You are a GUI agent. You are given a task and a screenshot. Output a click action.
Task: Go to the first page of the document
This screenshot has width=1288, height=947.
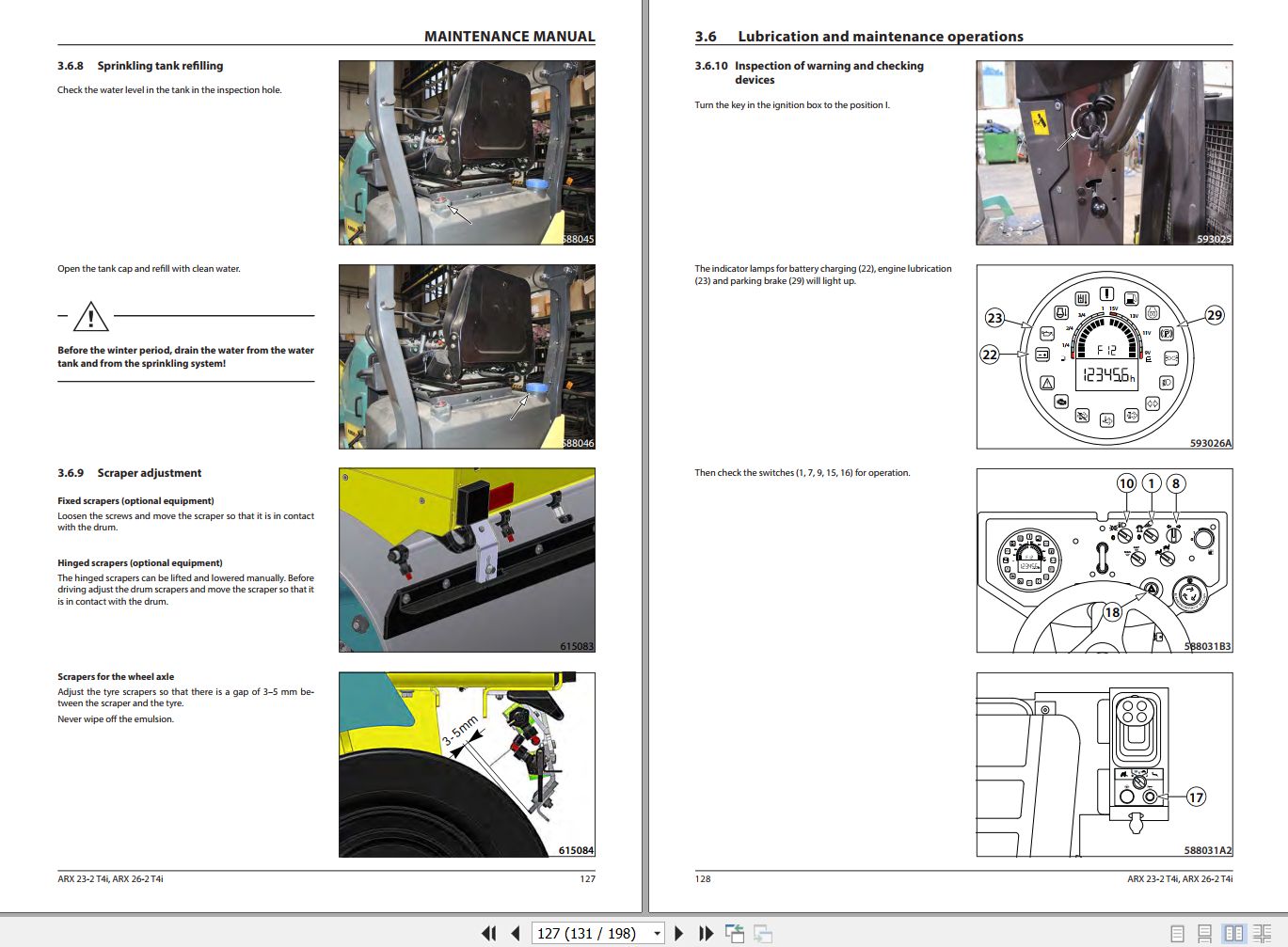[x=488, y=932]
